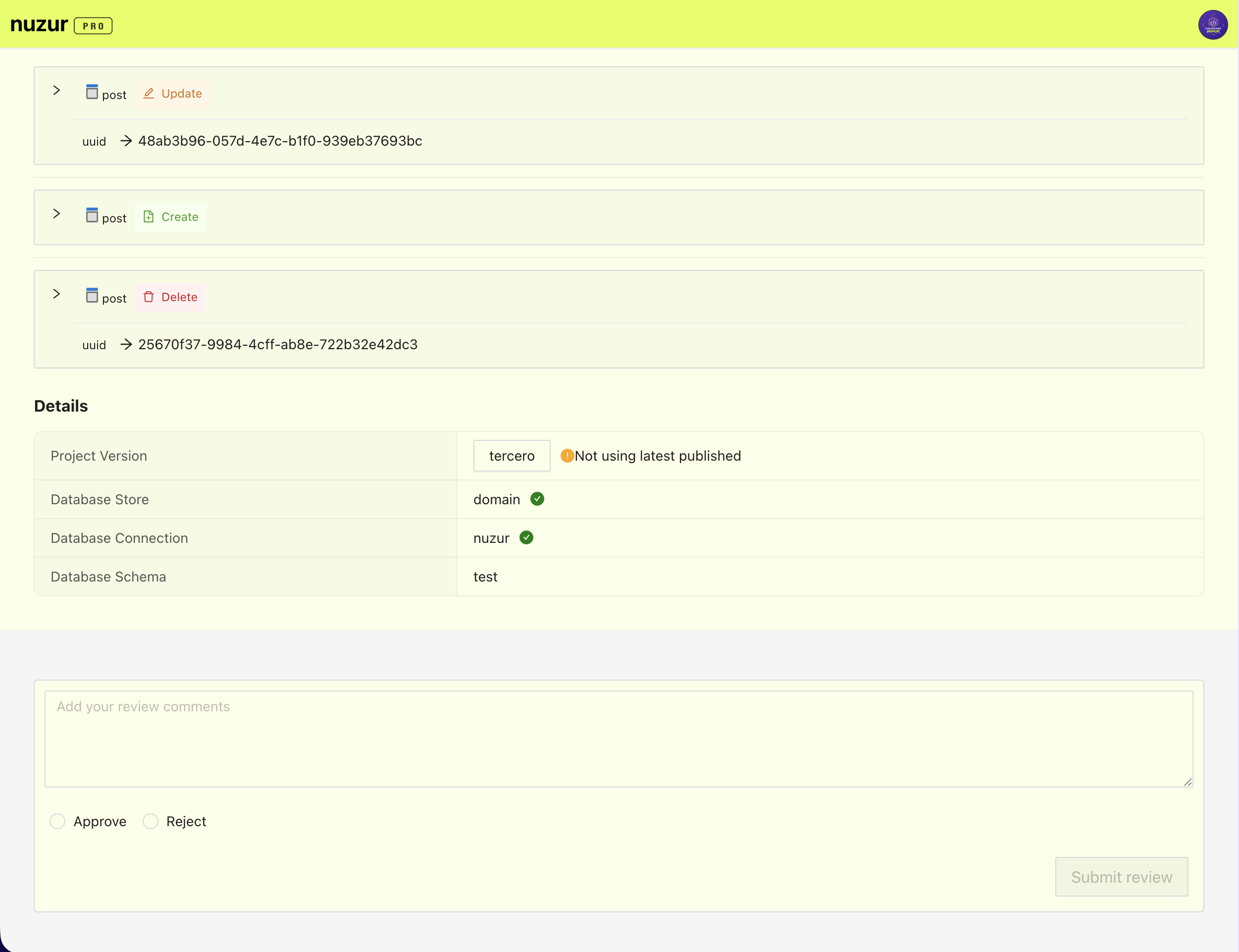Click the table icon beside Delete post

pos(92,295)
